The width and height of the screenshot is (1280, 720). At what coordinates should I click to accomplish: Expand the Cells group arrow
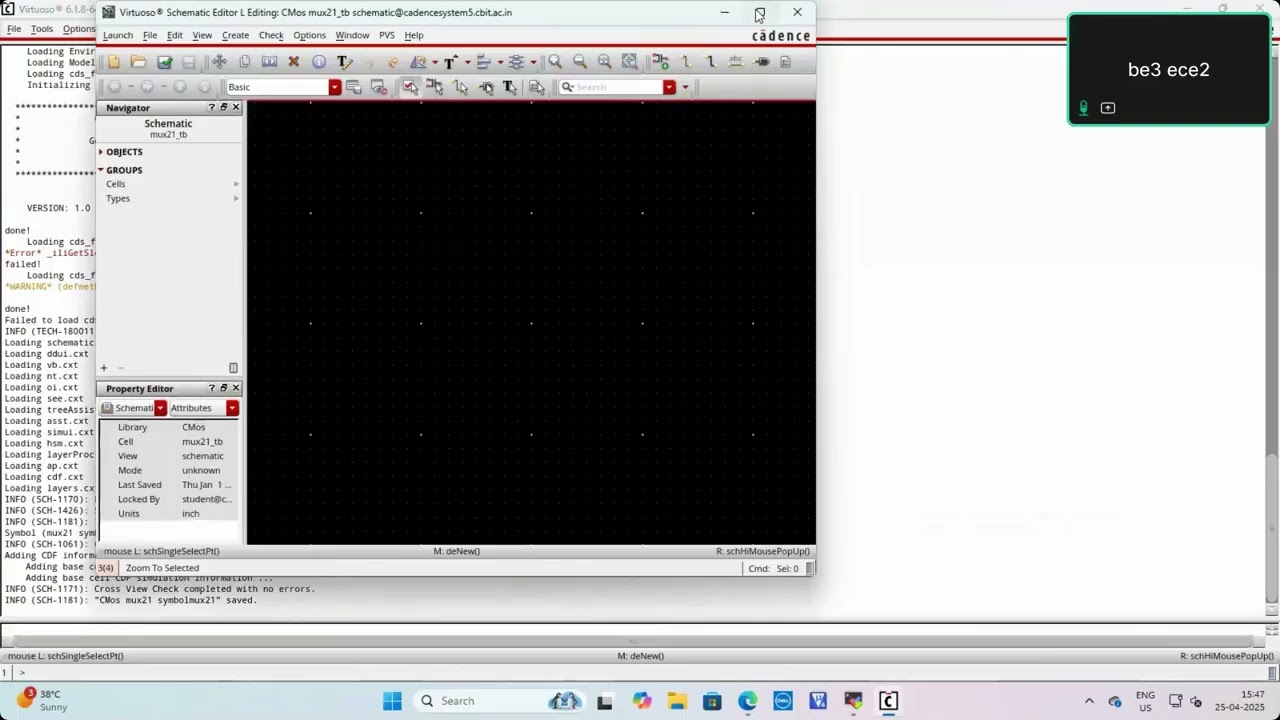[x=236, y=184]
